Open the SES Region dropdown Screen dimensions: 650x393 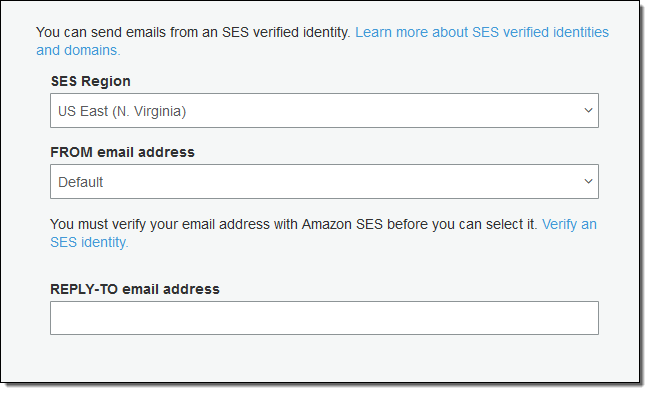point(324,111)
